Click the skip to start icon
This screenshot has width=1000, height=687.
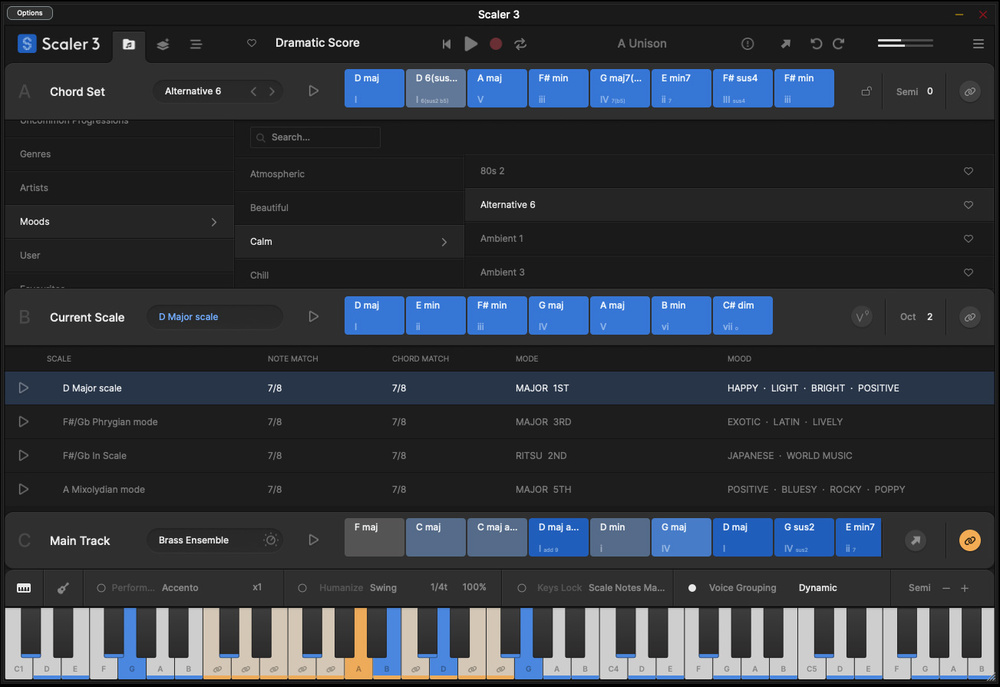tap(446, 44)
